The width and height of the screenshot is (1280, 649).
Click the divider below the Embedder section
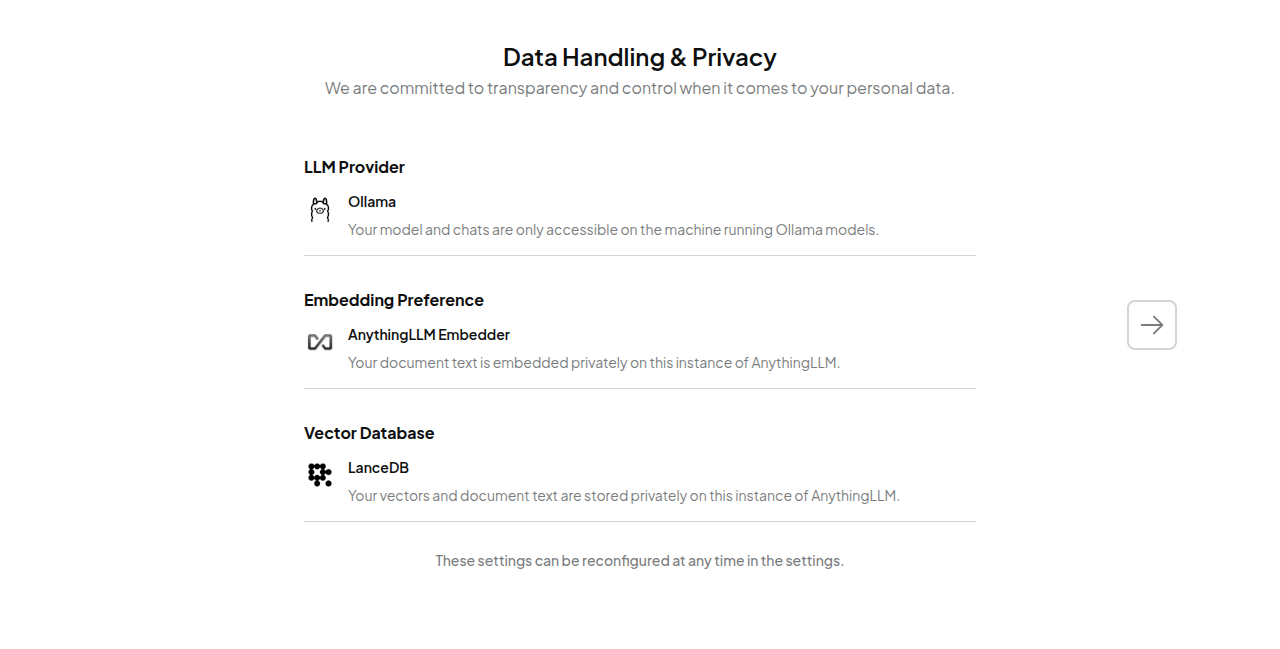pos(639,389)
